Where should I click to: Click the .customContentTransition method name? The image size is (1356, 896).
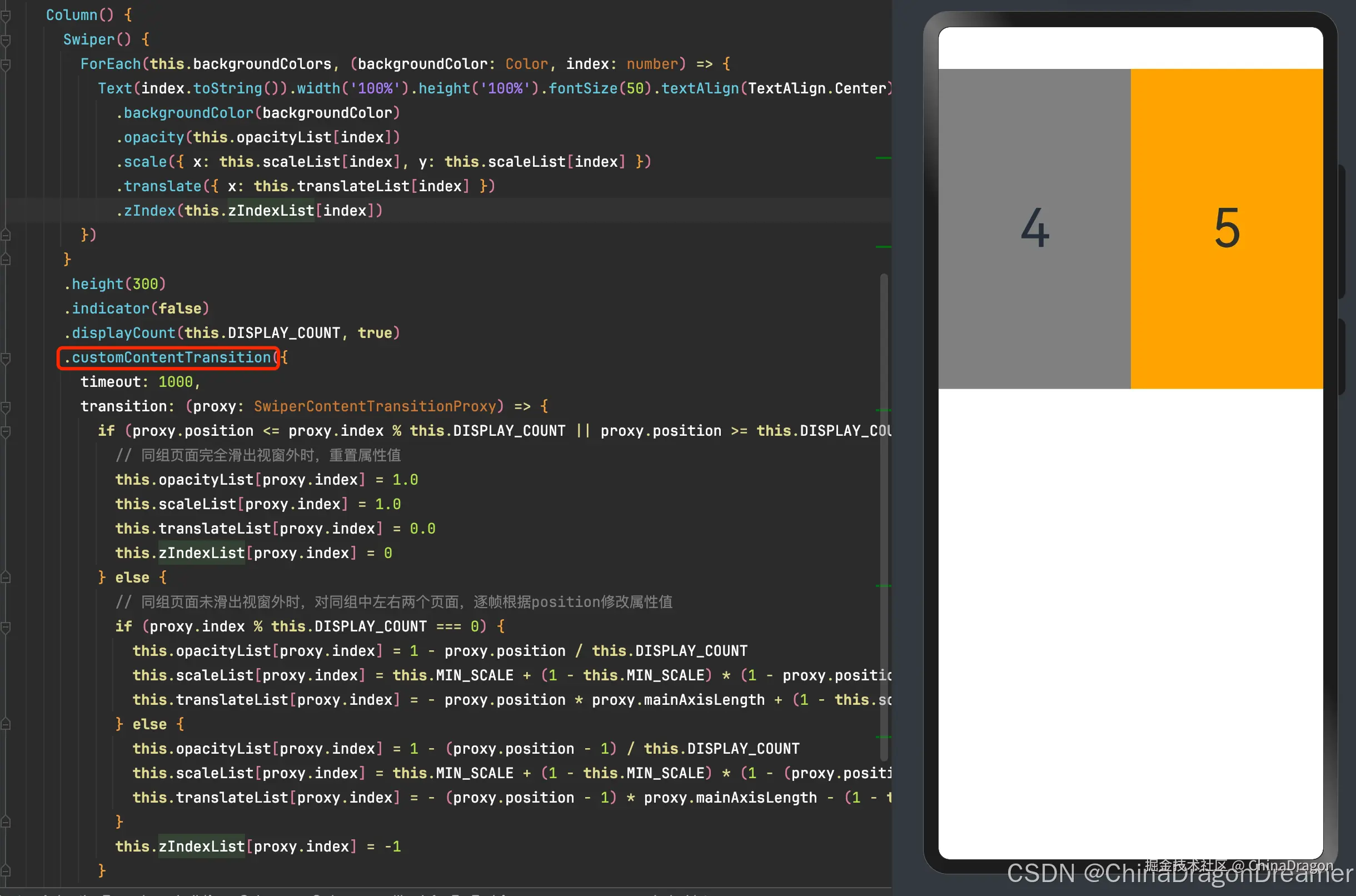[171, 358]
